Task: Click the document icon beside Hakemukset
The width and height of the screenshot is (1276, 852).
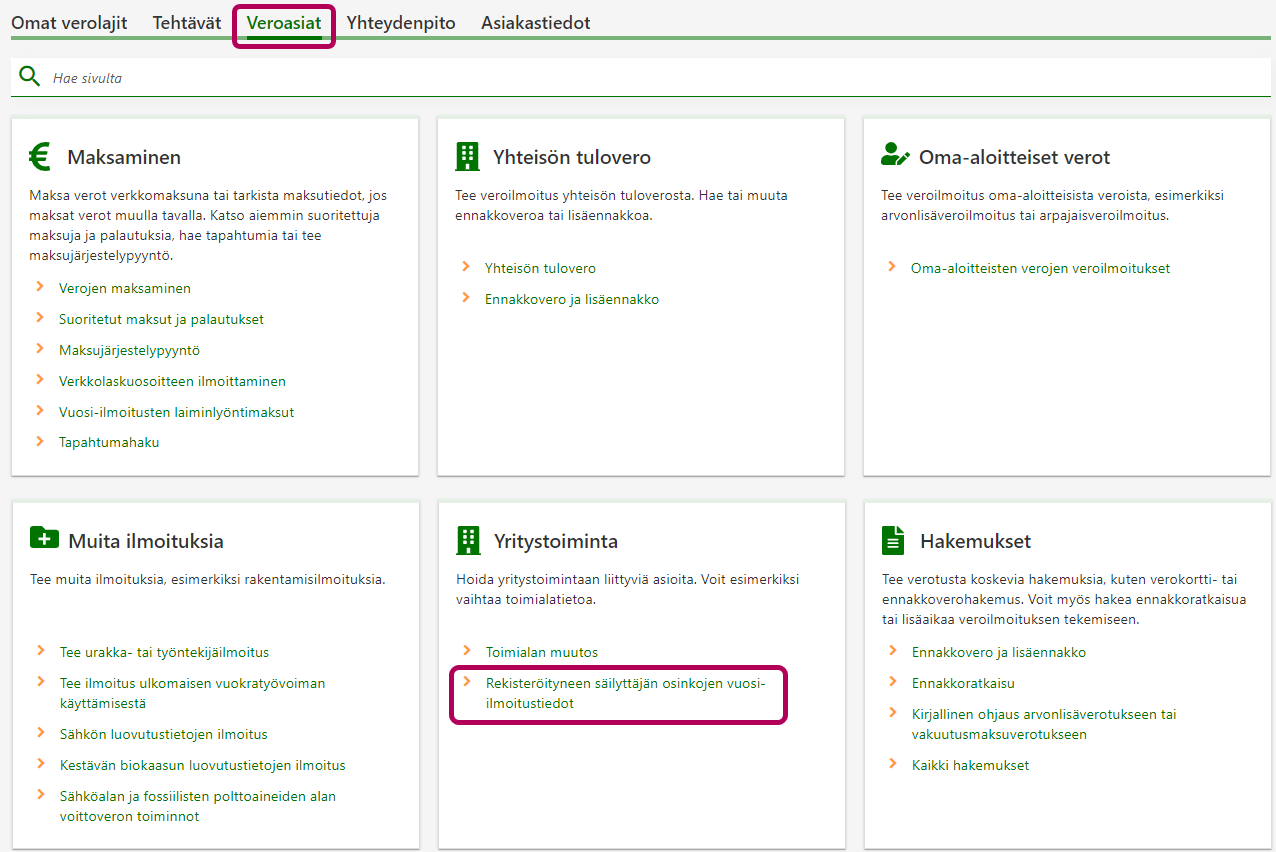Action: (892, 540)
